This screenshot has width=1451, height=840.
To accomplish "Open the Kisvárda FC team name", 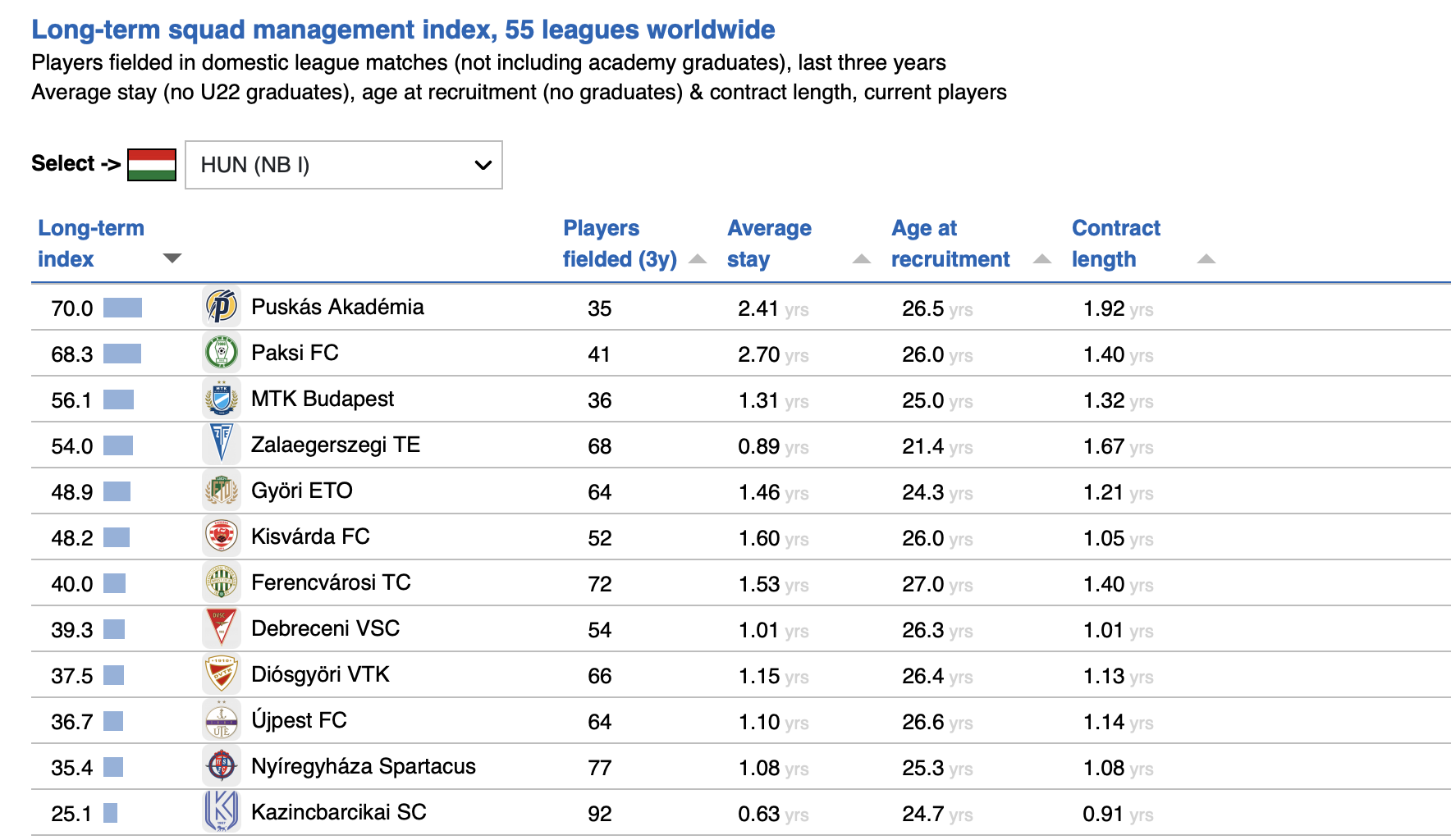I will (310, 536).
